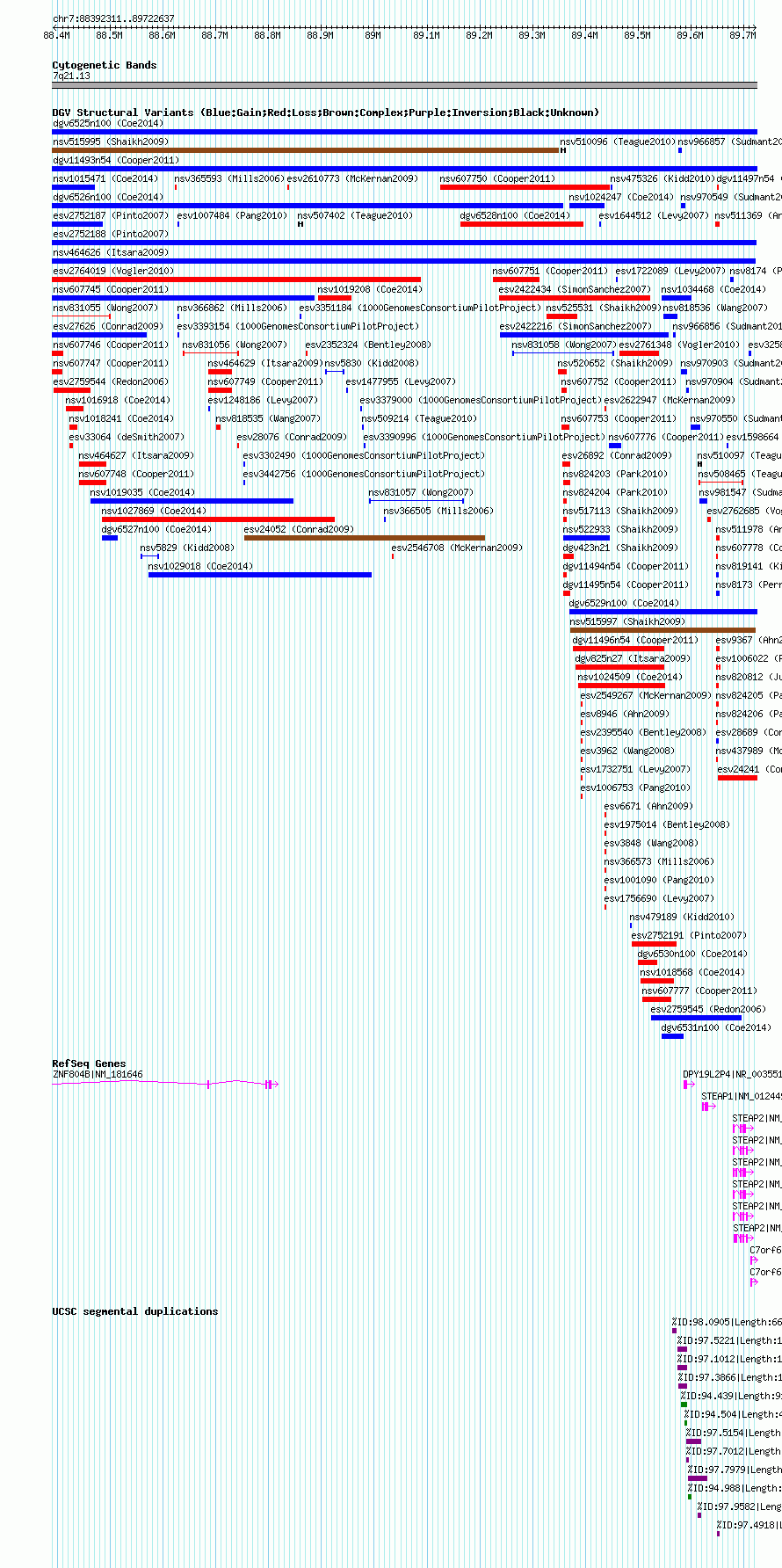This screenshot has height=1568, width=782.
Task: Click red dgv6528n100 (Coe2014) bar
Action: pos(522,224)
